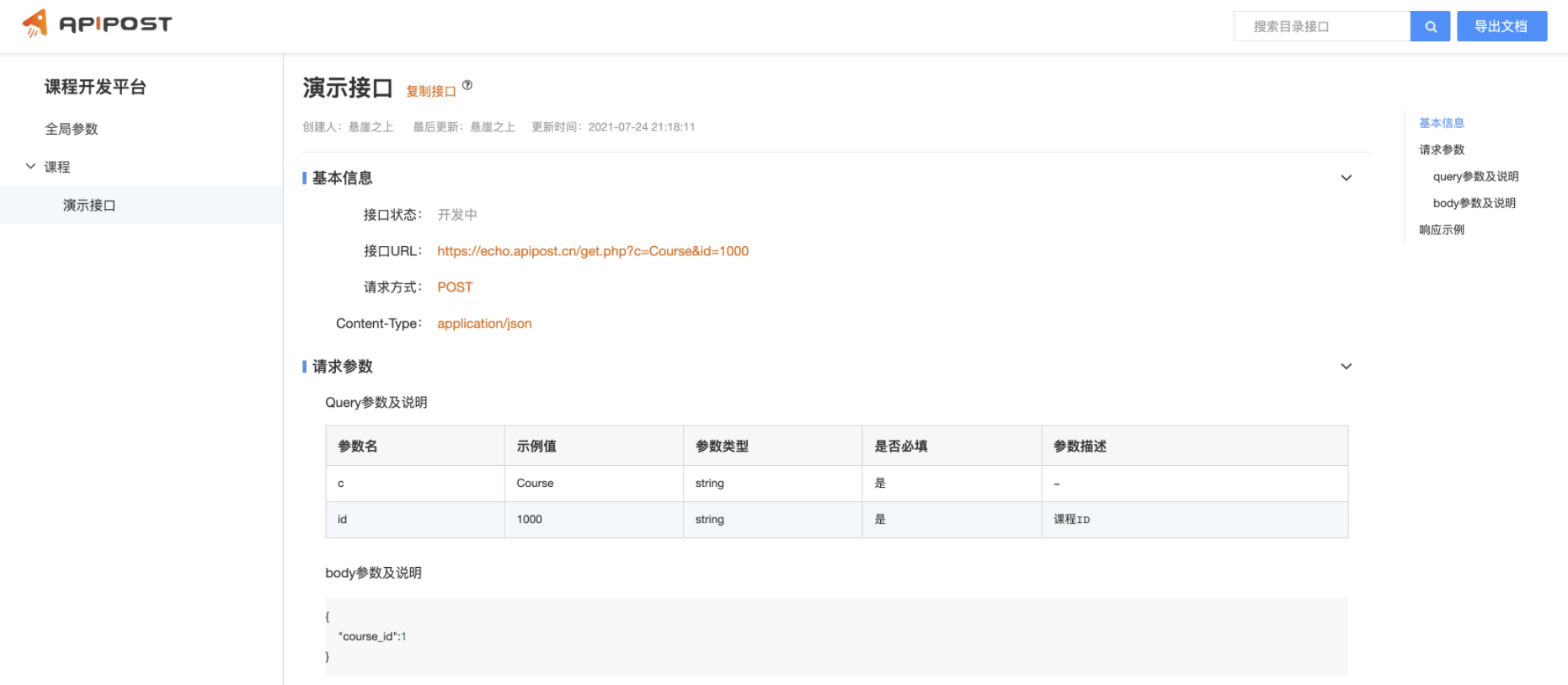
Task: Collapse the 请求参数 section chevron
Action: click(1346, 367)
